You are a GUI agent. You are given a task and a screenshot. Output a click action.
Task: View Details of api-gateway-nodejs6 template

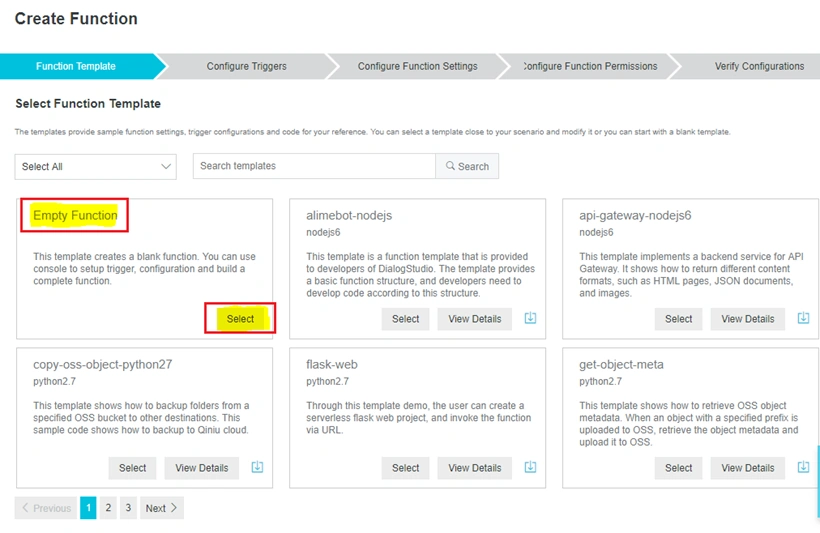[x=747, y=319]
